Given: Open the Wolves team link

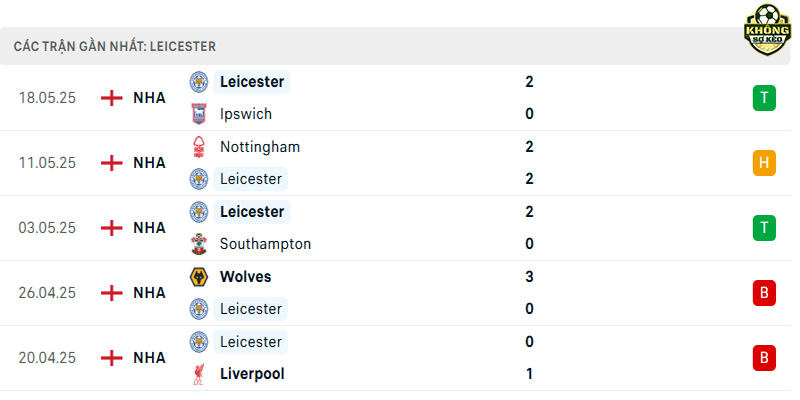Looking at the screenshot, I should click(245, 277).
